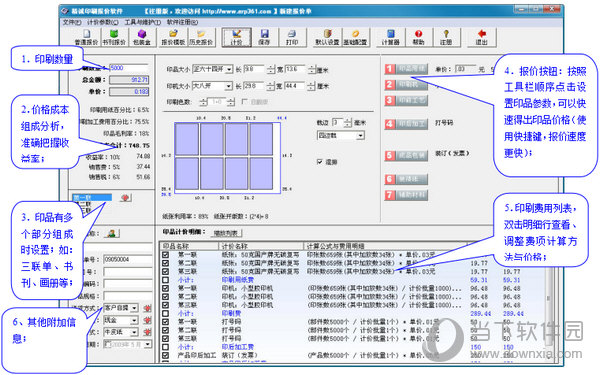Click step 7 辅助材料 button
The width and height of the screenshot is (600, 375).
406,195
